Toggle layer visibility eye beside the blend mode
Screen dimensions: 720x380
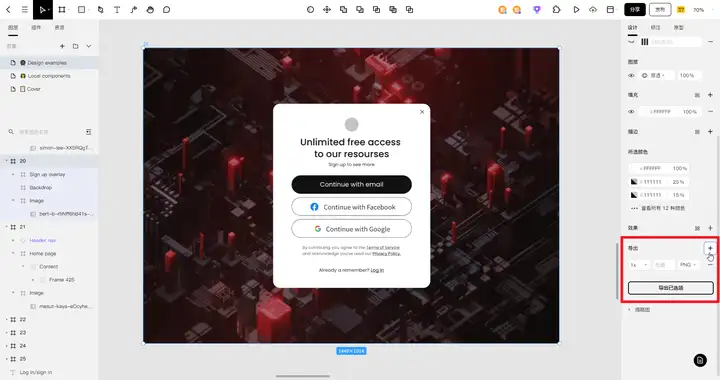(x=631, y=75)
